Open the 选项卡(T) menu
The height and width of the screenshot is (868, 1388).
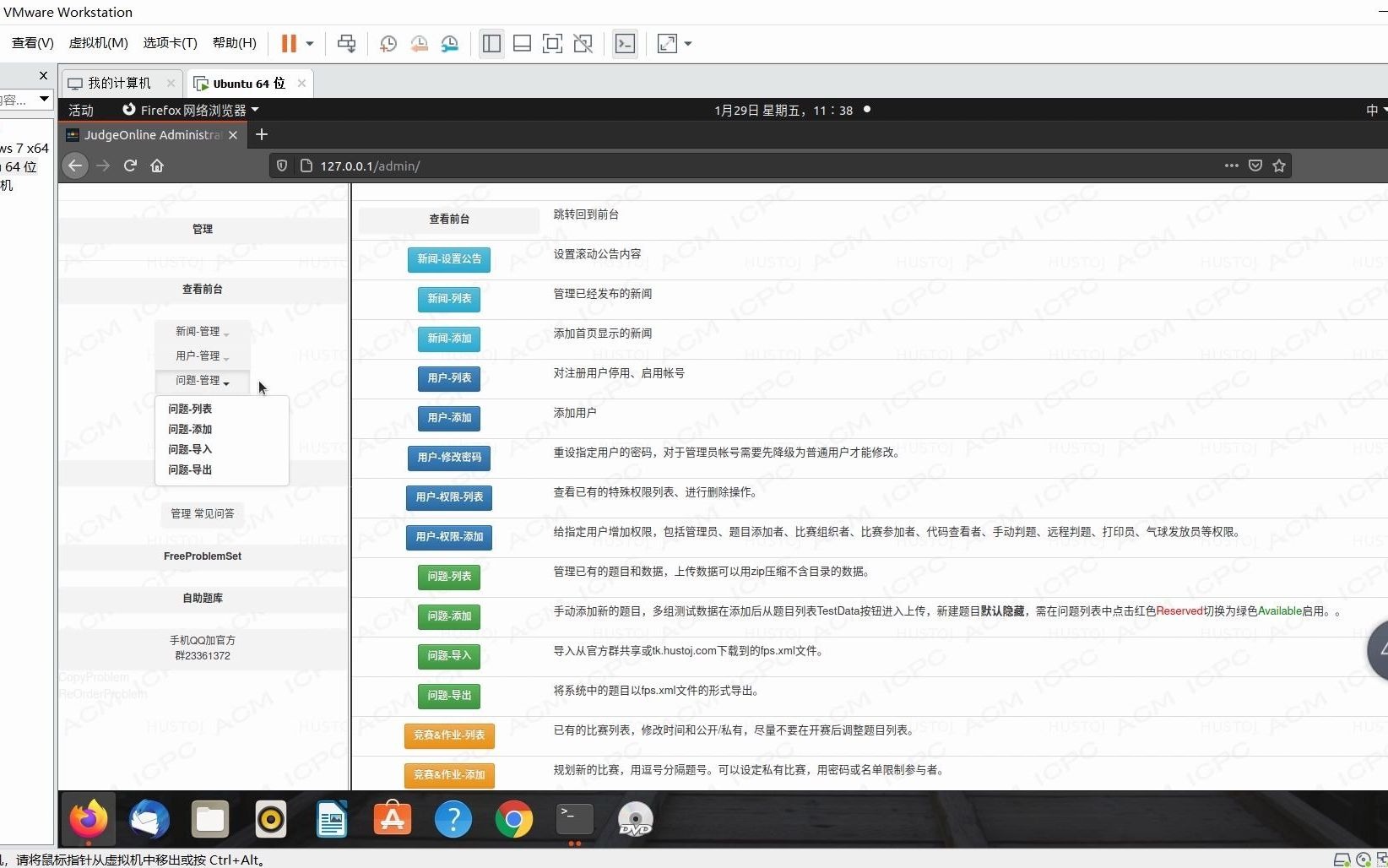170,43
